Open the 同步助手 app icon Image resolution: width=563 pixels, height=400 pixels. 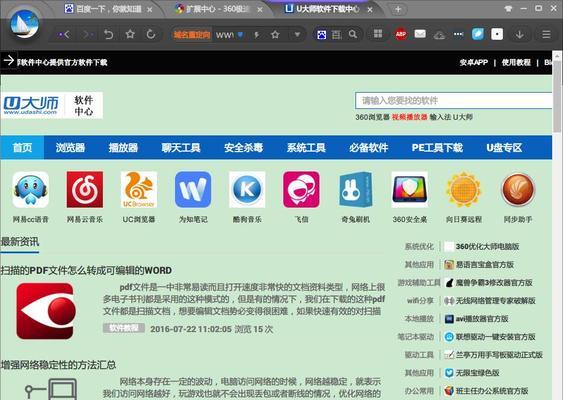518,190
